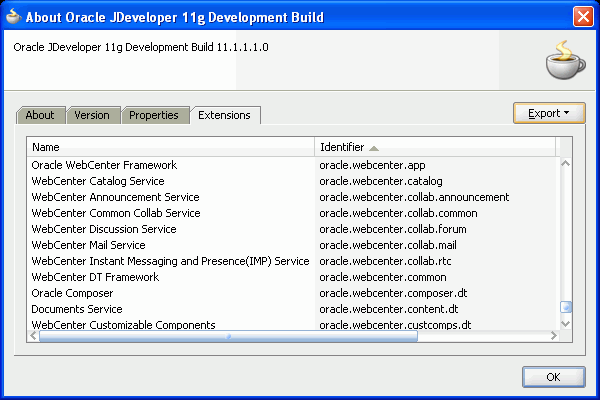
Task: Click the horizontal scrollbar thumb
Action: click(228, 336)
